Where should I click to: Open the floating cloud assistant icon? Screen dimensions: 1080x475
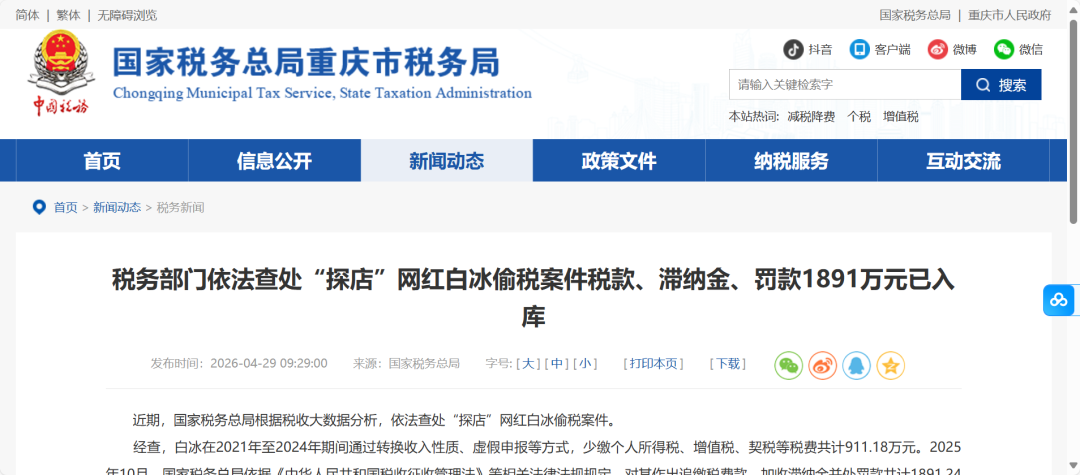click(x=1059, y=300)
